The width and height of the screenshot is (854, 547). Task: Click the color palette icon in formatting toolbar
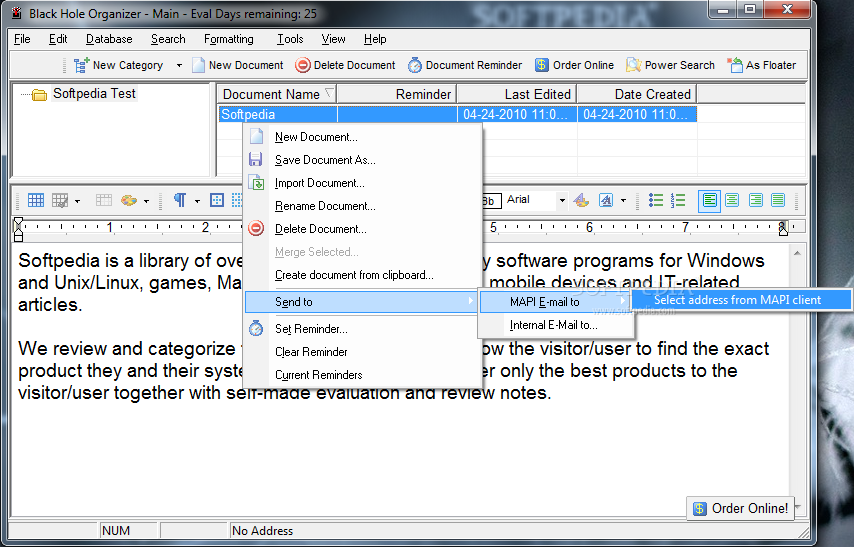[129, 200]
